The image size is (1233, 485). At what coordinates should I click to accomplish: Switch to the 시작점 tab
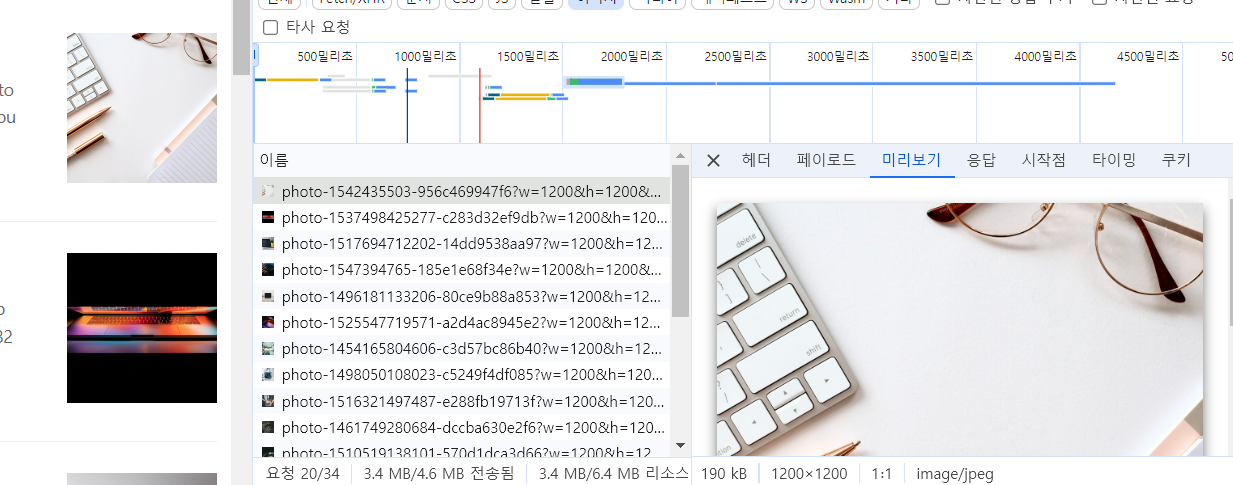tap(1043, 160)
